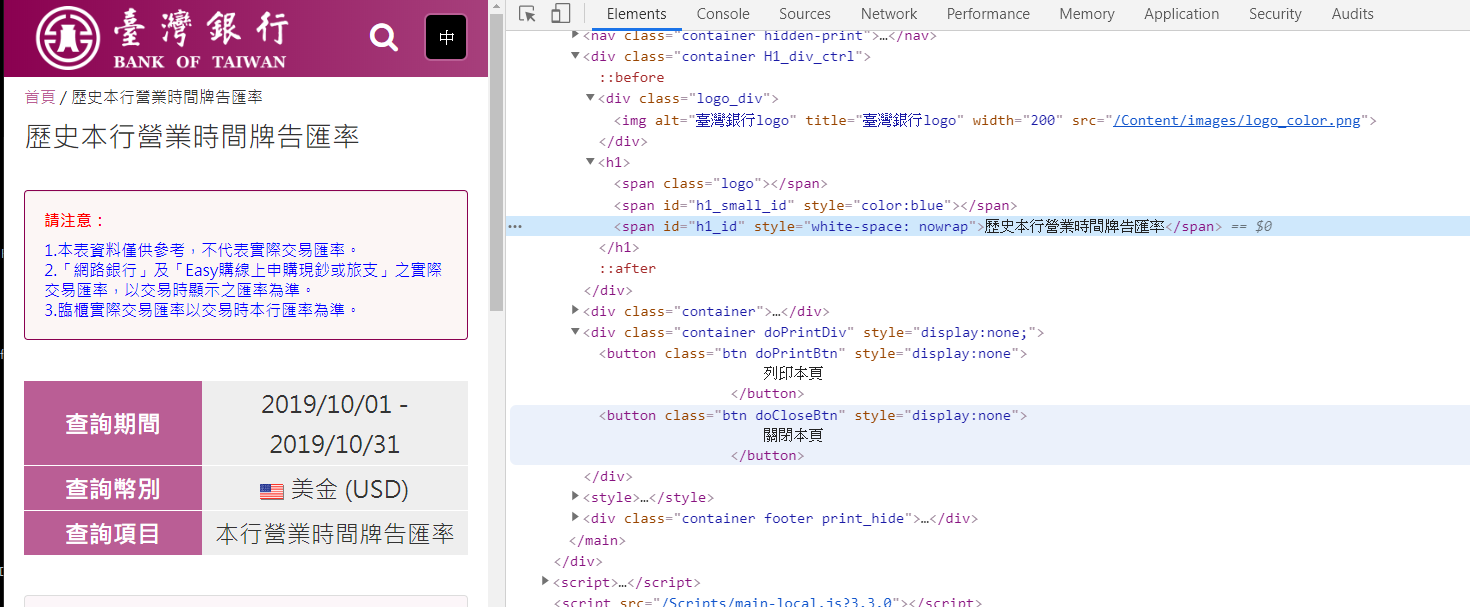The height and width of the screenshot is (607, 1470).
Task: Click the 2019/10/01 - 2019/10/31 date range cell
Action: point(335,423)
